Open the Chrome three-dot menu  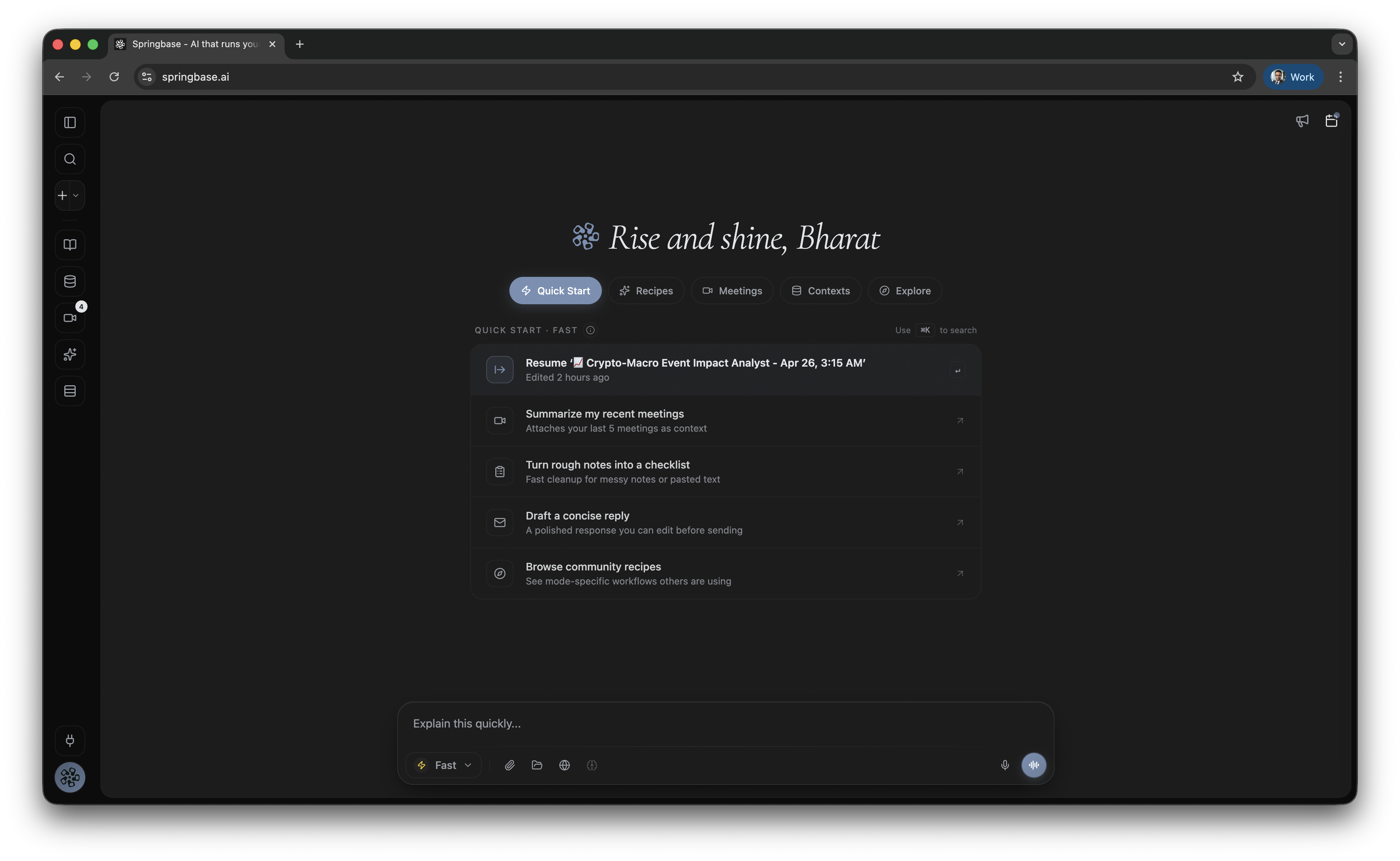[1340, 77]
